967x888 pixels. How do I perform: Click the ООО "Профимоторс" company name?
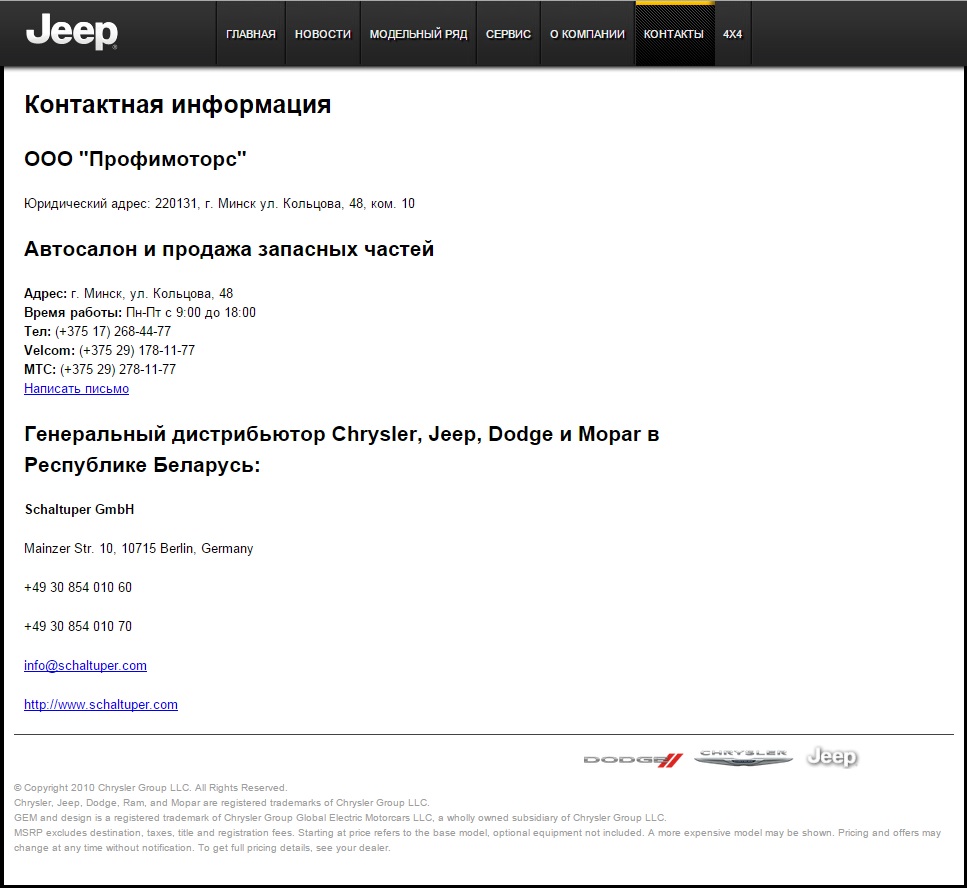click(x=135, y=159)
